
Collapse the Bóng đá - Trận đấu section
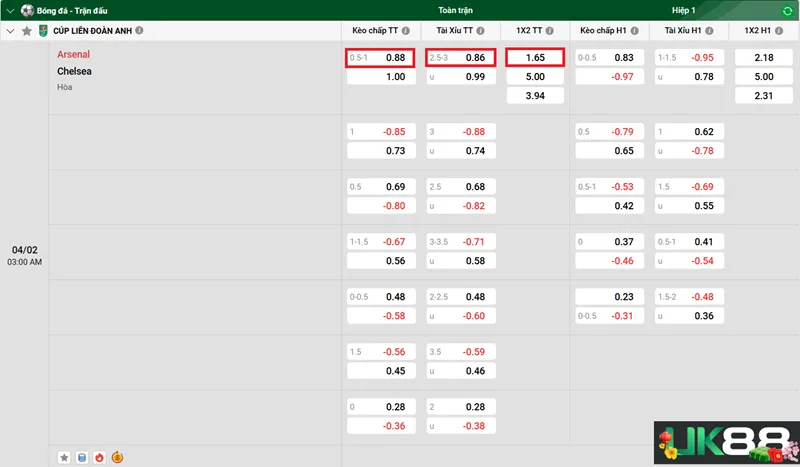[10, 10]
